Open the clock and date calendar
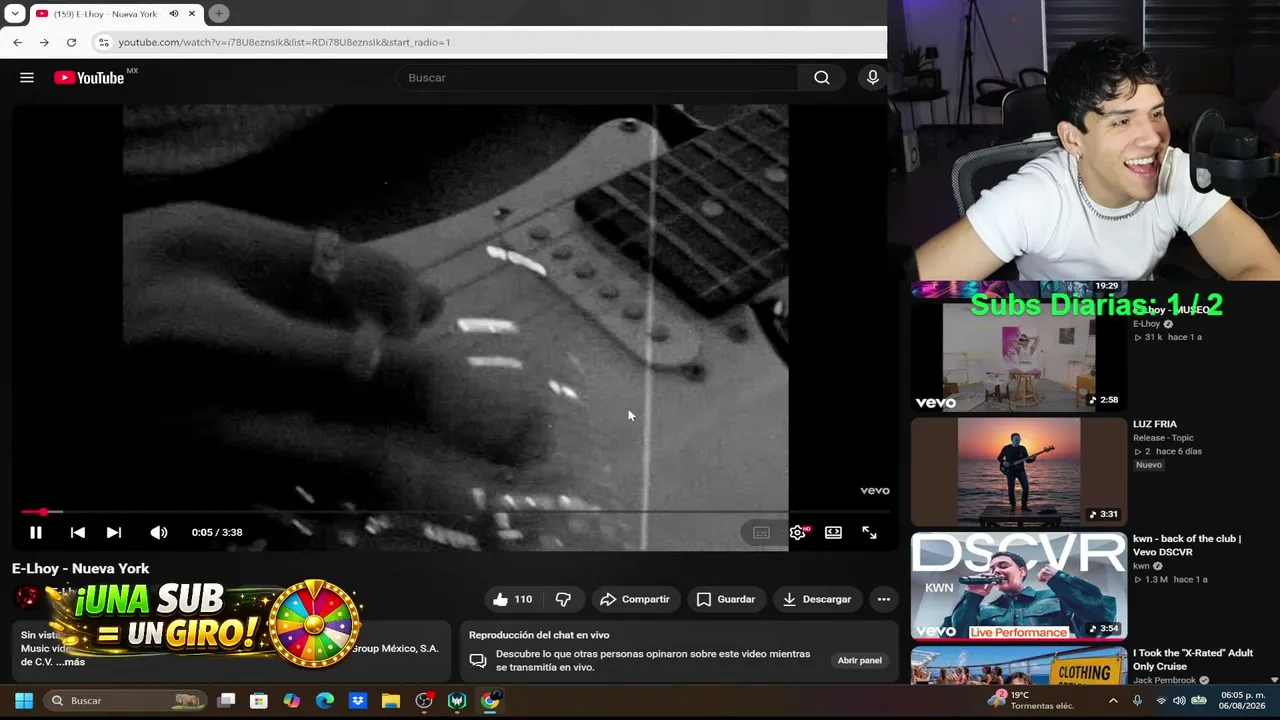Image resolution: width=1280 pixels, height=720 pixels. click(1241, 700)
